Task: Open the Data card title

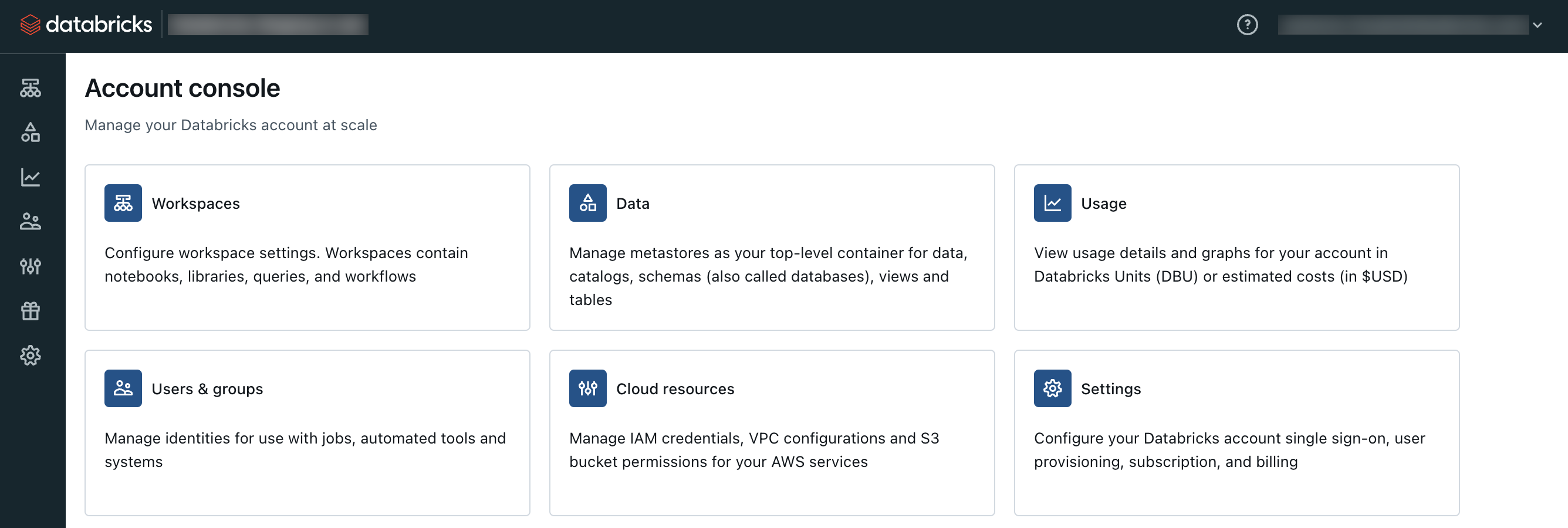Action: click(633, 203)
